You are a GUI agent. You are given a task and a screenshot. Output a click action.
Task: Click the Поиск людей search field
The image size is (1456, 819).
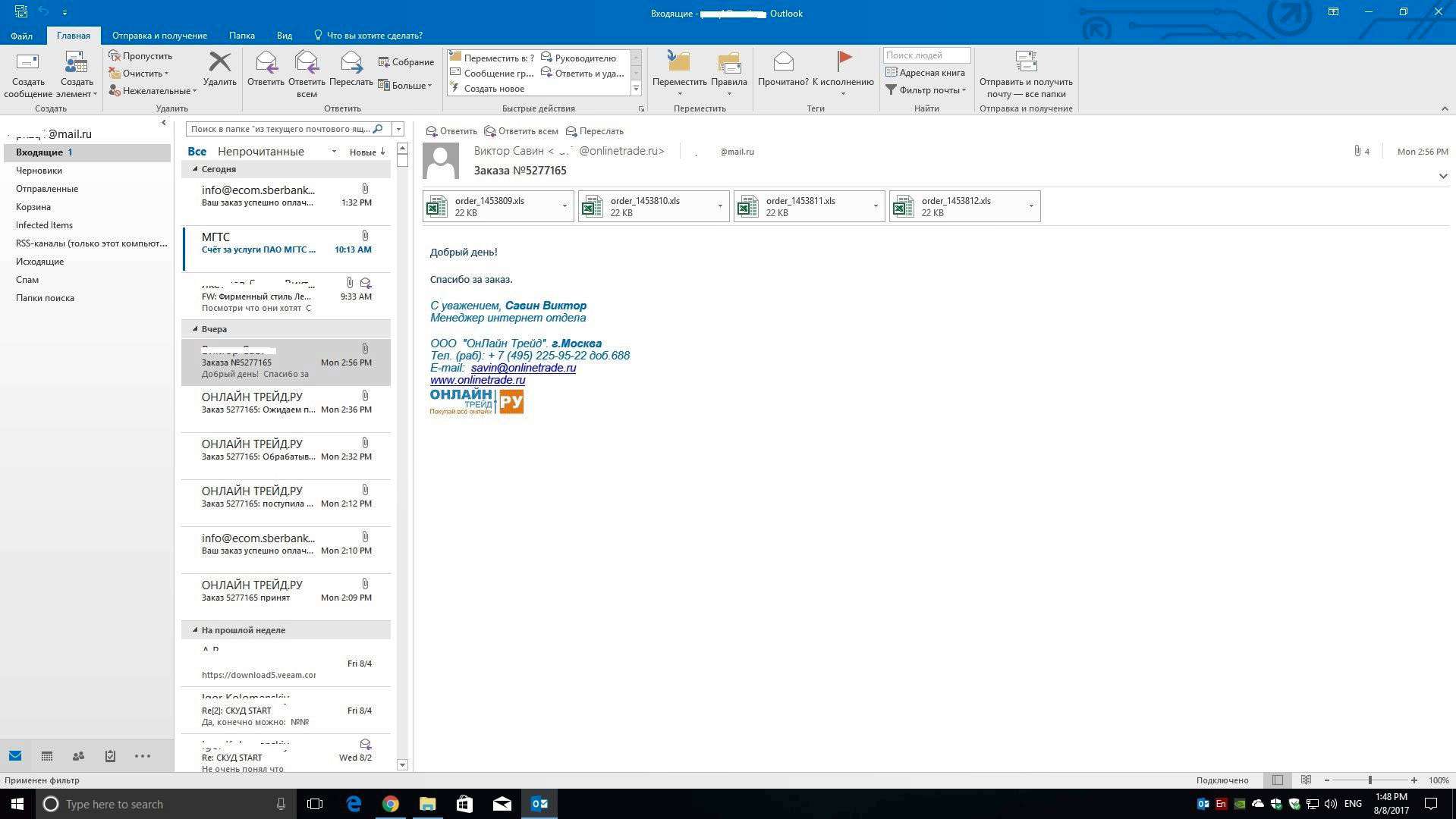pos(926,55)
